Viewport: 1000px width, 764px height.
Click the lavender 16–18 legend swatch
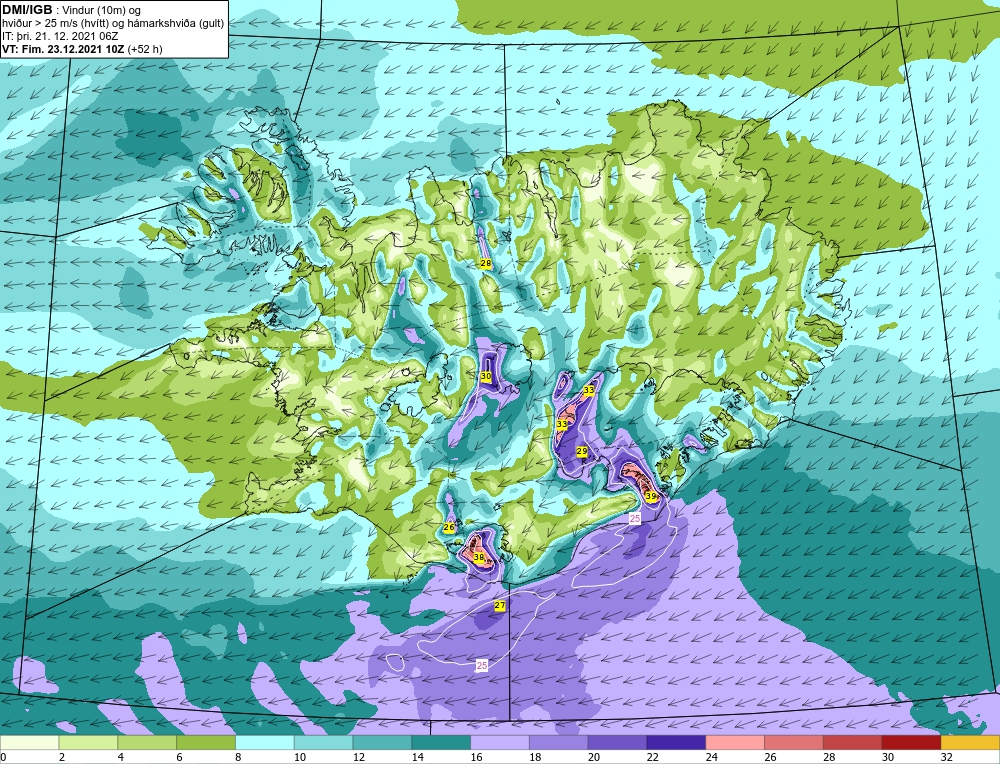(500, 743)
